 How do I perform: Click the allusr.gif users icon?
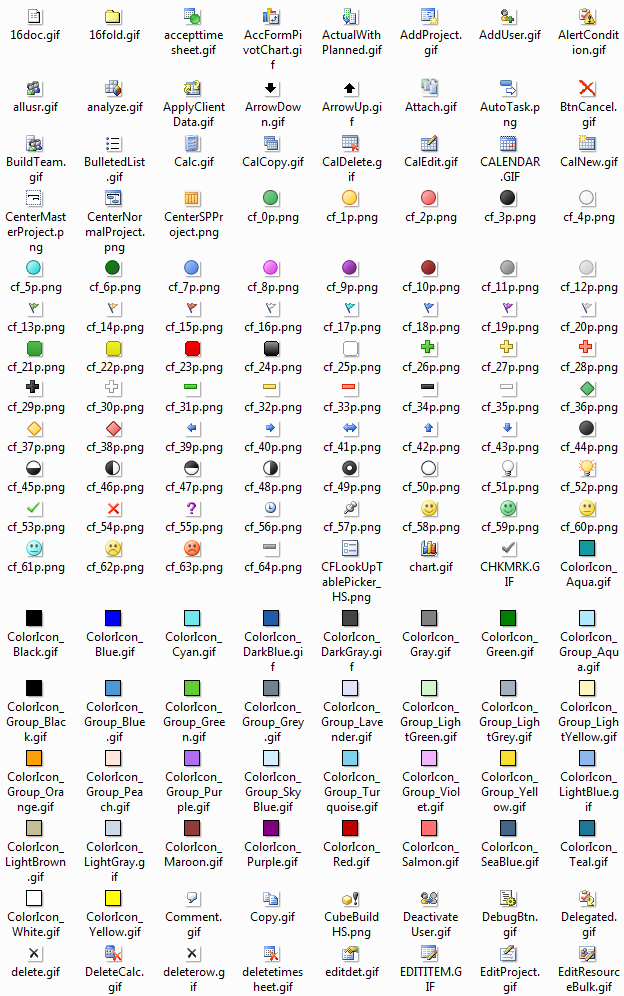pyautogui.click(x=34, y=88)
